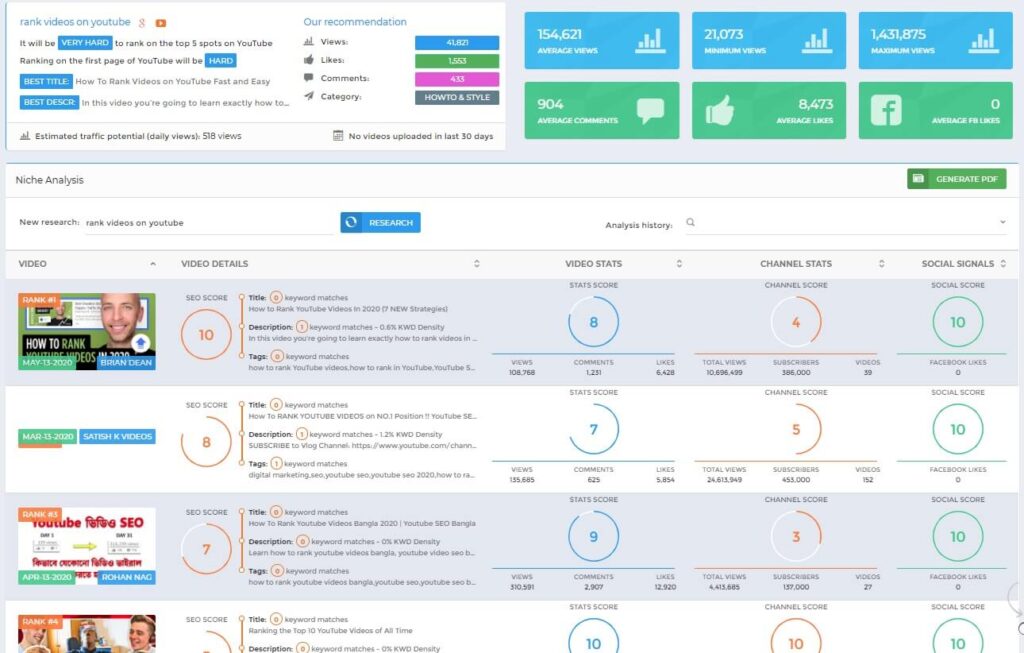Click the bar chart icon on Average Views card
This screenshot has height=653, width=1024.
point(650,40)
